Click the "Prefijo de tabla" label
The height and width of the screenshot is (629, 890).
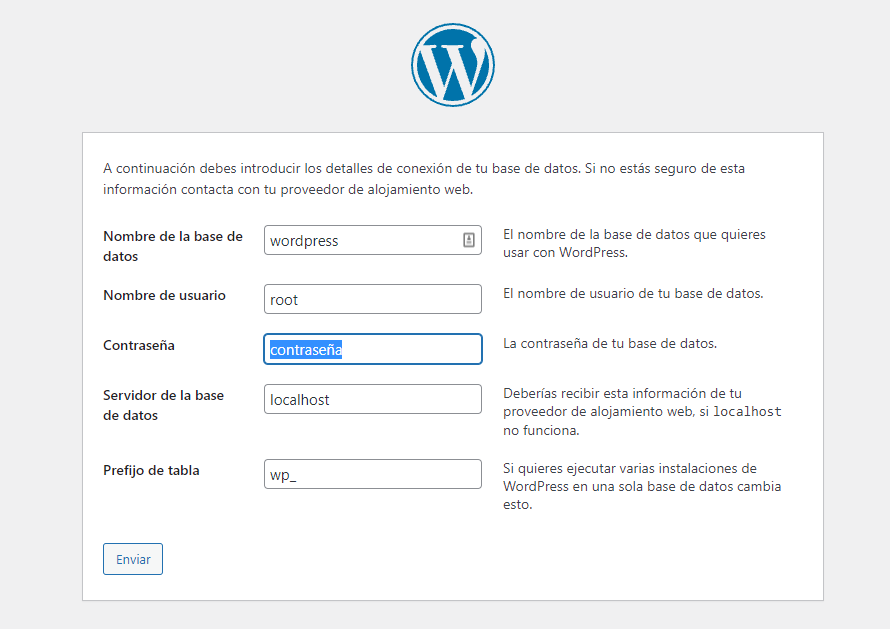151,470
